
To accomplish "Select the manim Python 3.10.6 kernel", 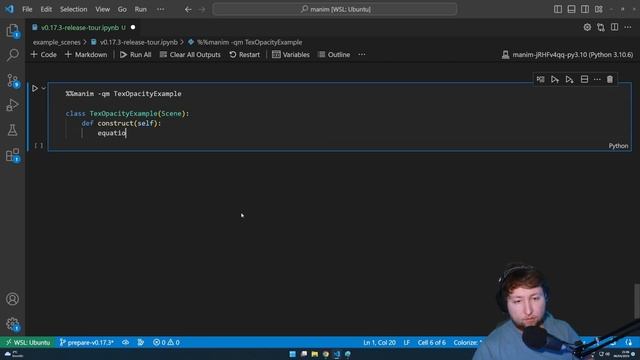I will tap(567, 54).
